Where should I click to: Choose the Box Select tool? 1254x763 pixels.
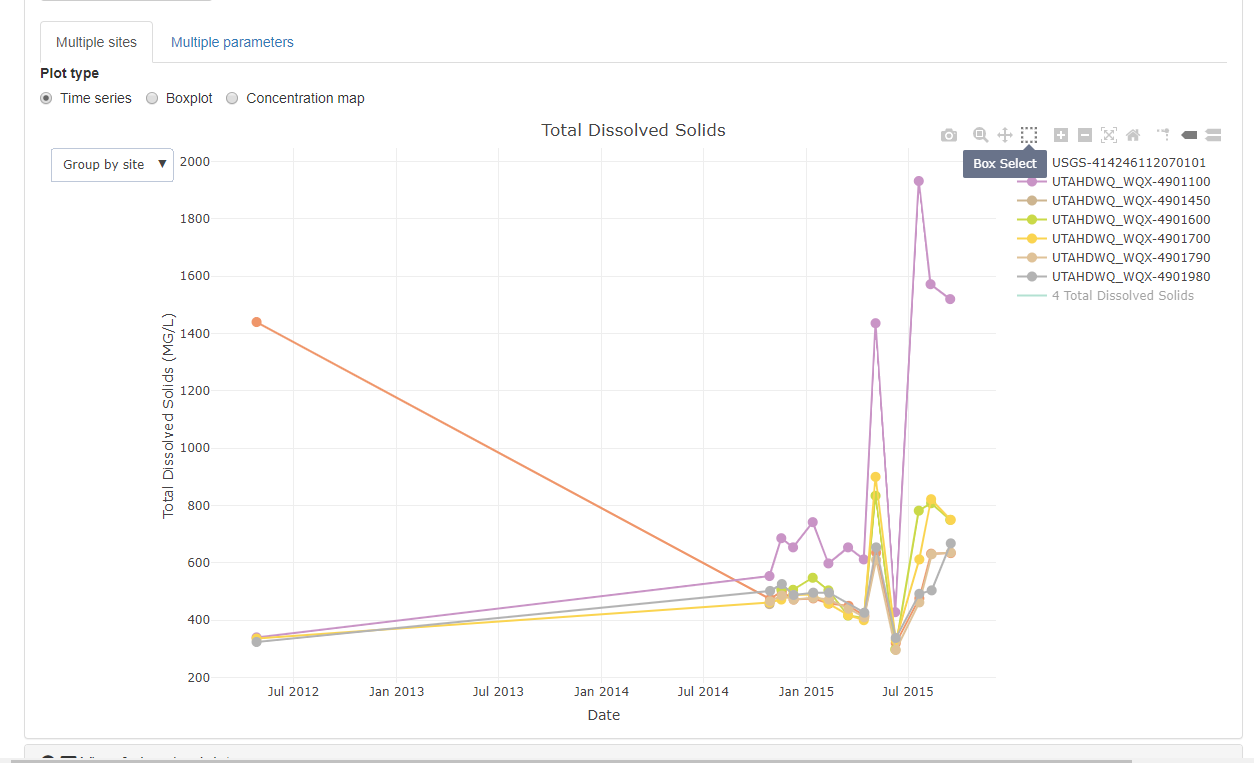1029,135
